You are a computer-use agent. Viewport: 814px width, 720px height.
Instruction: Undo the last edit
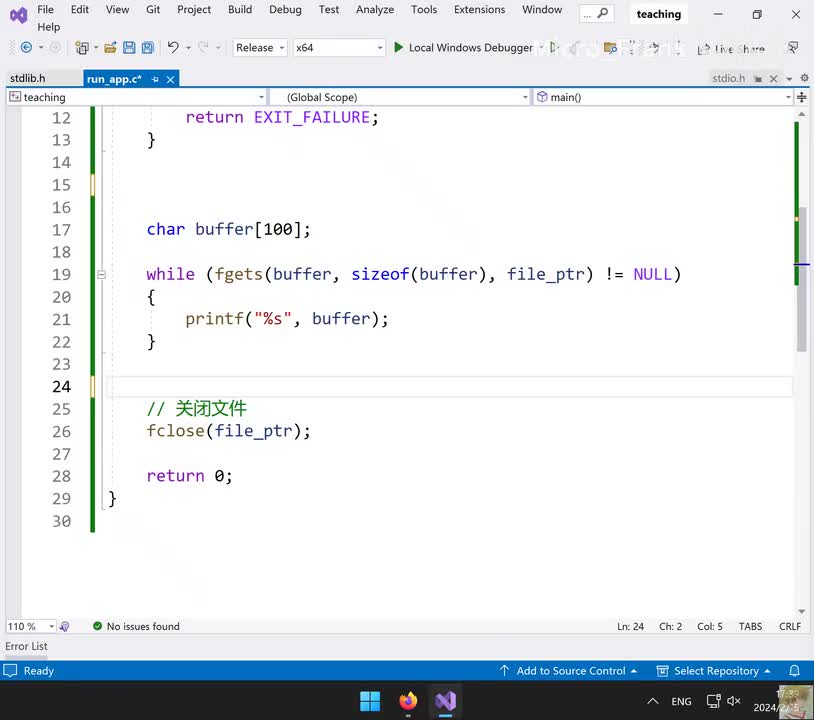pyautogui.click(x=173, y=48)
